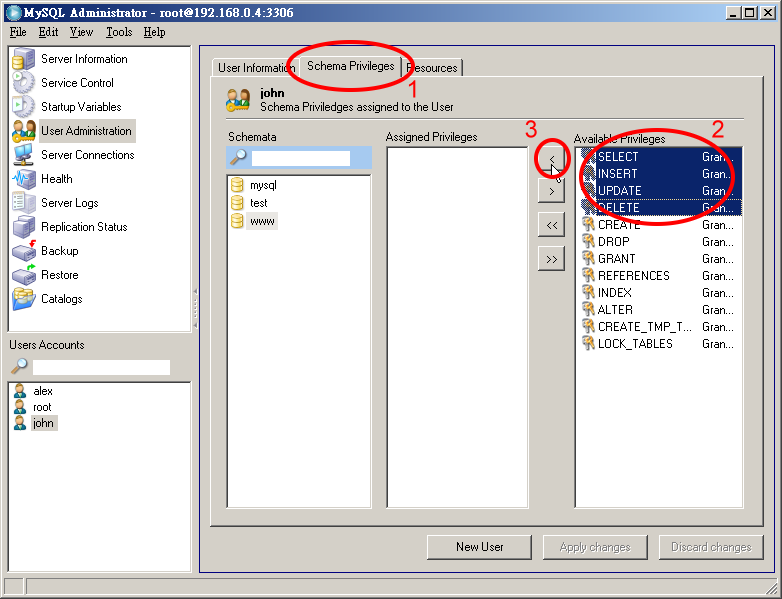
Task: Open Server Information section icon
Action: (24, 59)
